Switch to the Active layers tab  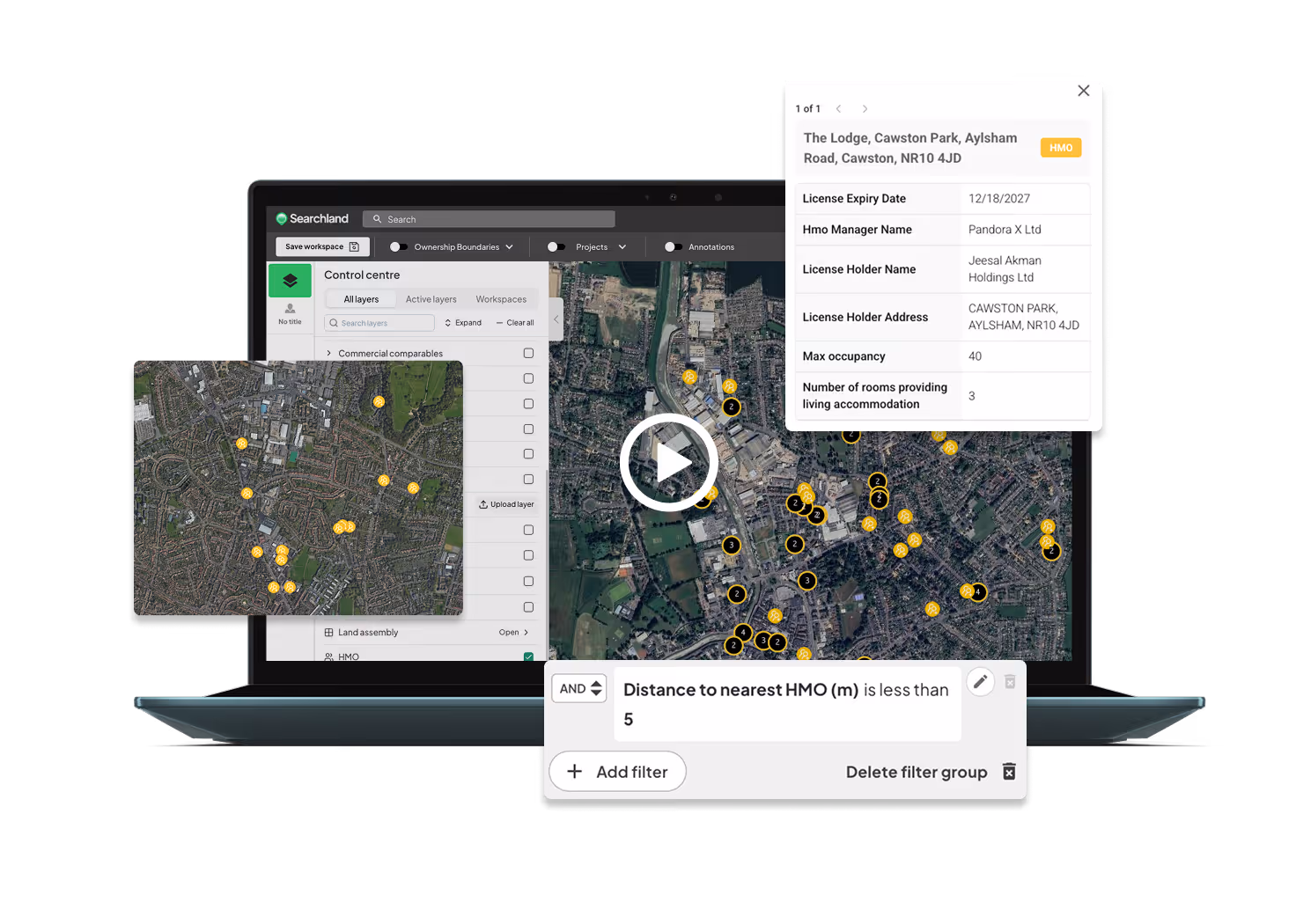(431, 299)
